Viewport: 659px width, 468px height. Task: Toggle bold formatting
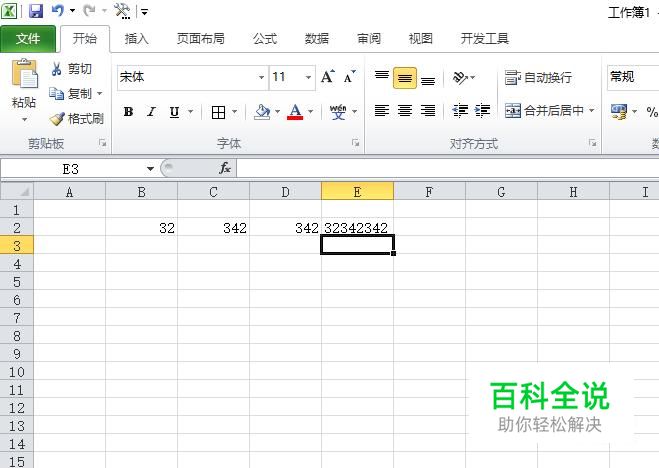pyautogui.click(x=128, y=112)
